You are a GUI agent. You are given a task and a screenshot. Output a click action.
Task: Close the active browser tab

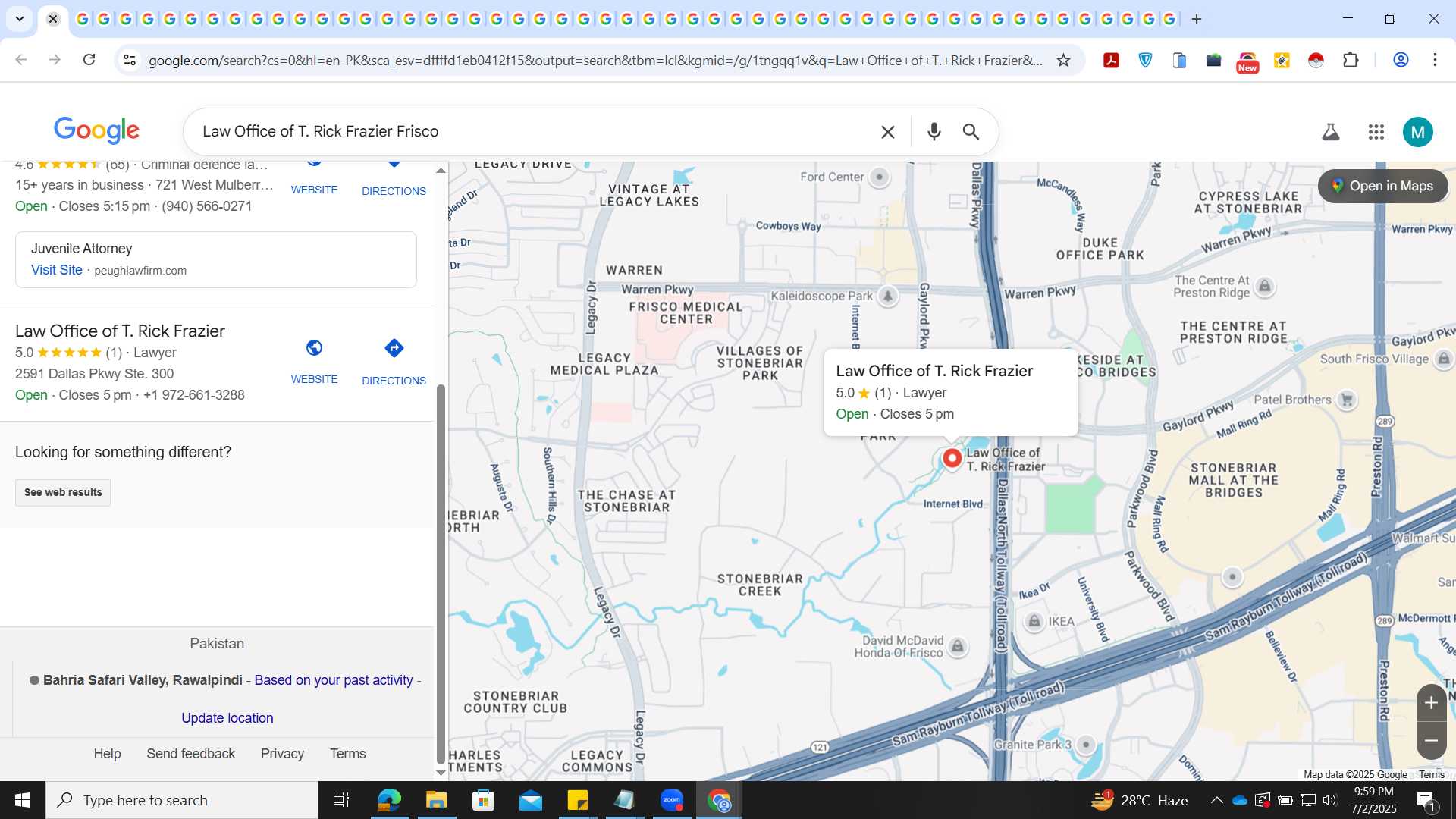click(x=53, y=19)
